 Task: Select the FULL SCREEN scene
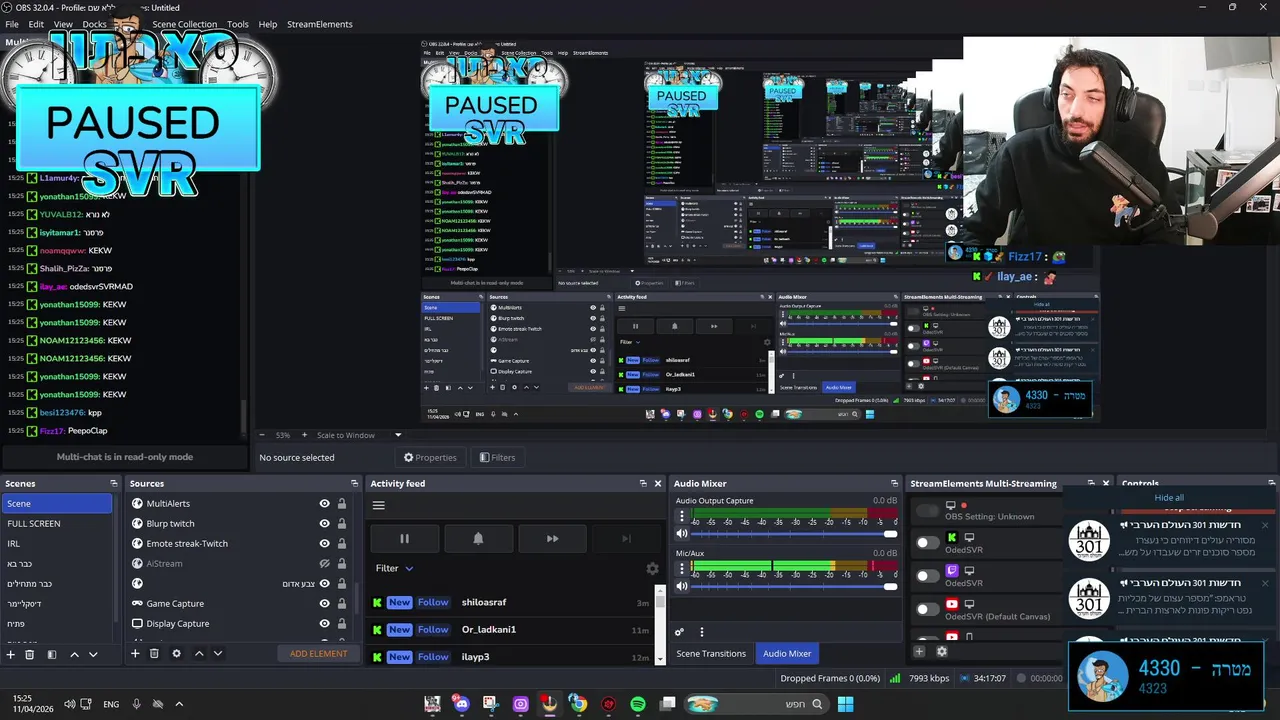point(57,524)
